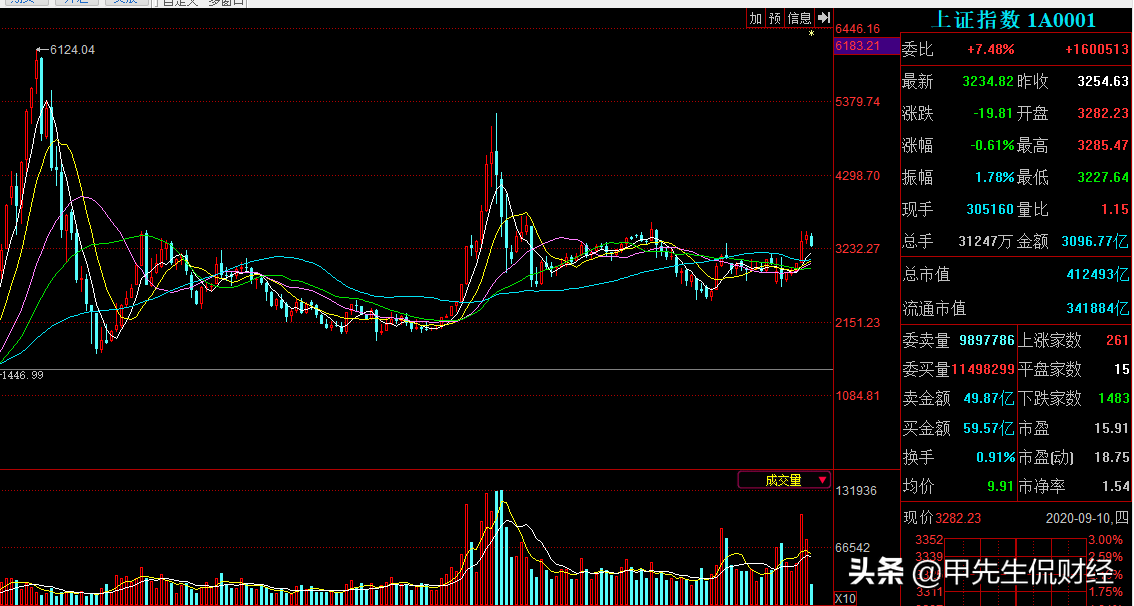This screenshot has height=606, width=1134.
Task: Open the 预 alert icon in chart toolbar
Action: point(777,17)
